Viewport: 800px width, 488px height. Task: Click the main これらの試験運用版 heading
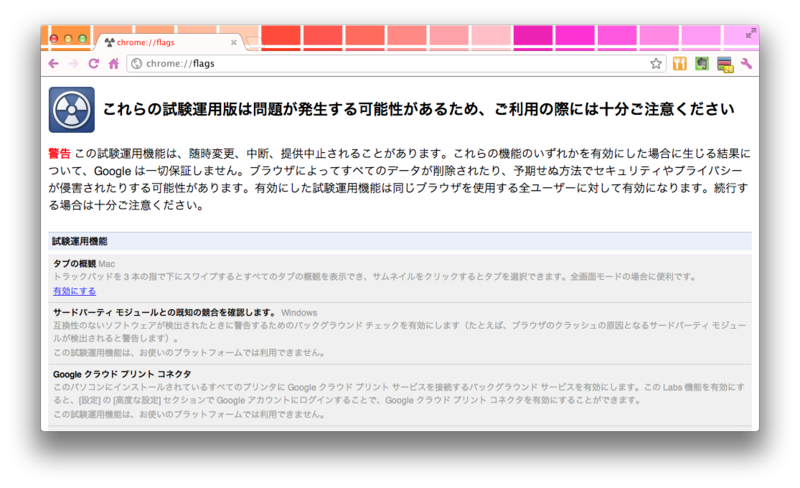pyautogui.click(x=418, y=109)
